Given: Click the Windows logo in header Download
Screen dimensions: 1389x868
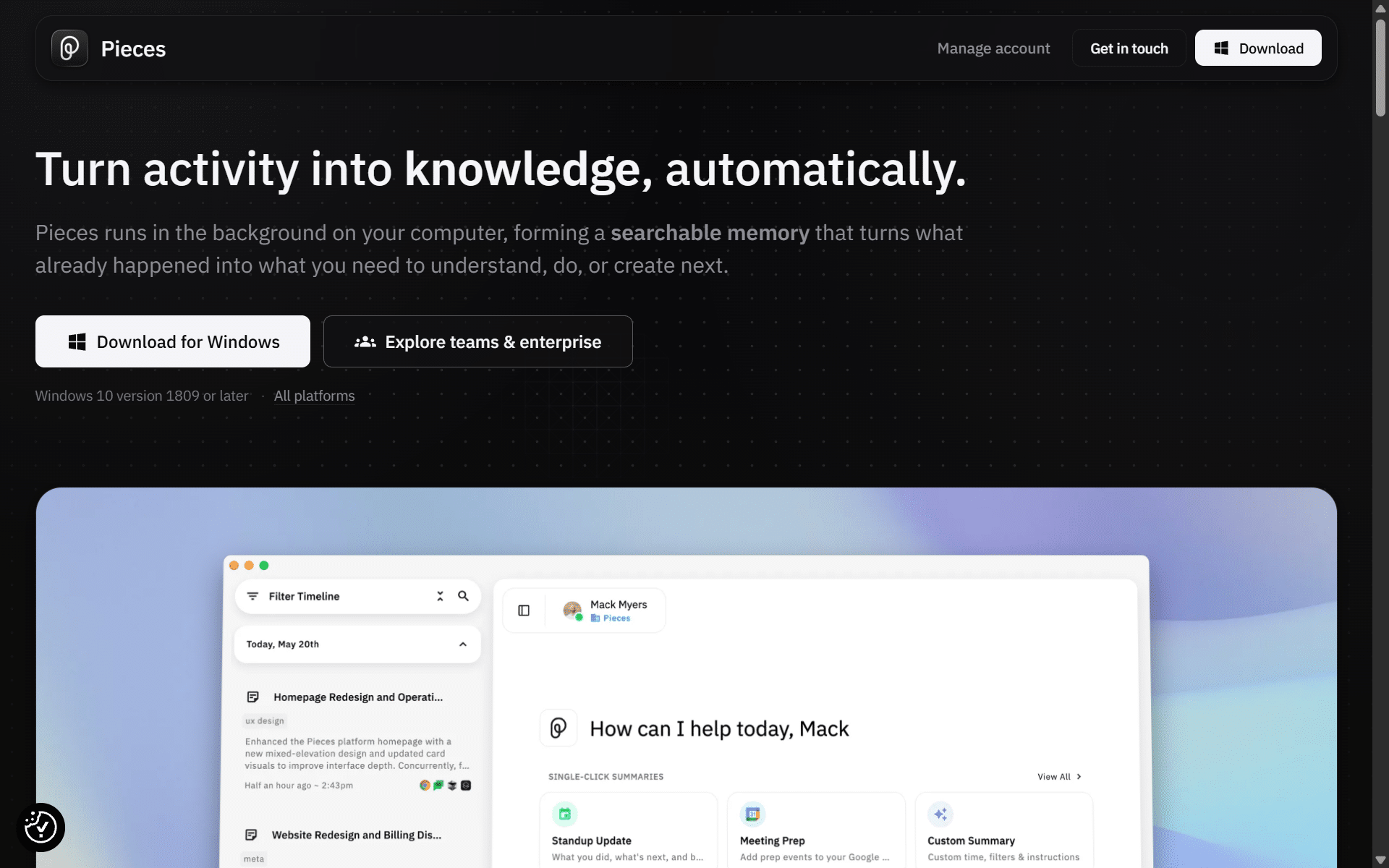Looking at the screenshot, I should (x=1221, y=48).
